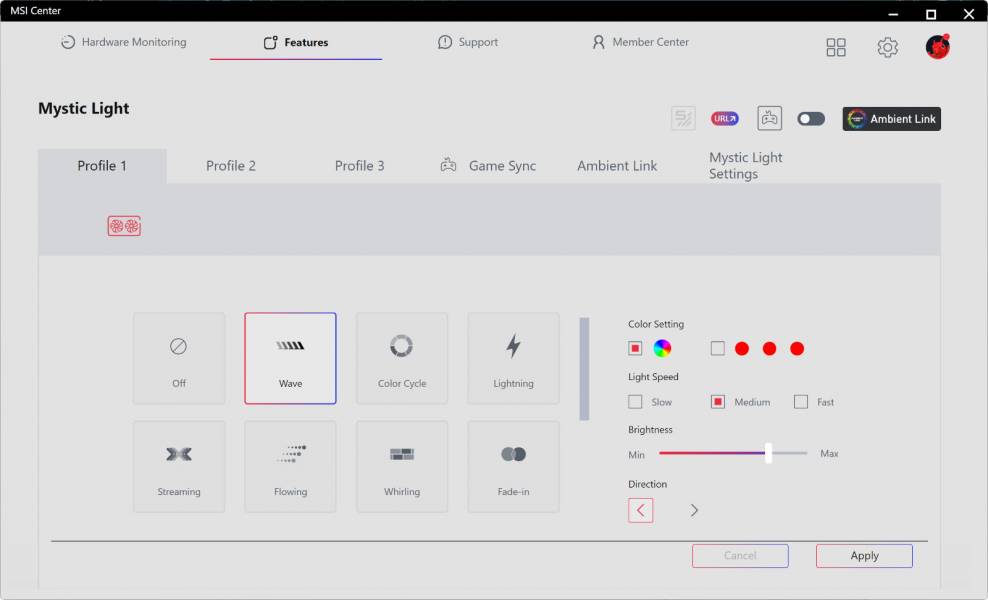Check the Slow light speed box

click(635, 402)
